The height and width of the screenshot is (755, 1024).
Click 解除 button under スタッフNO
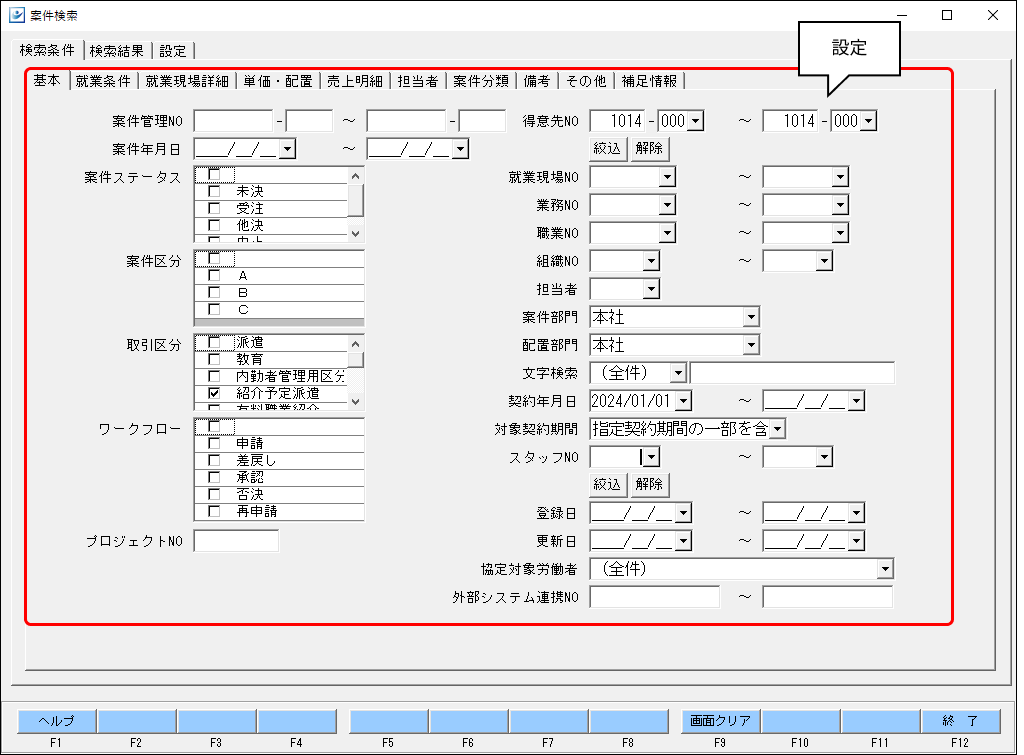[x=649, y=484]
